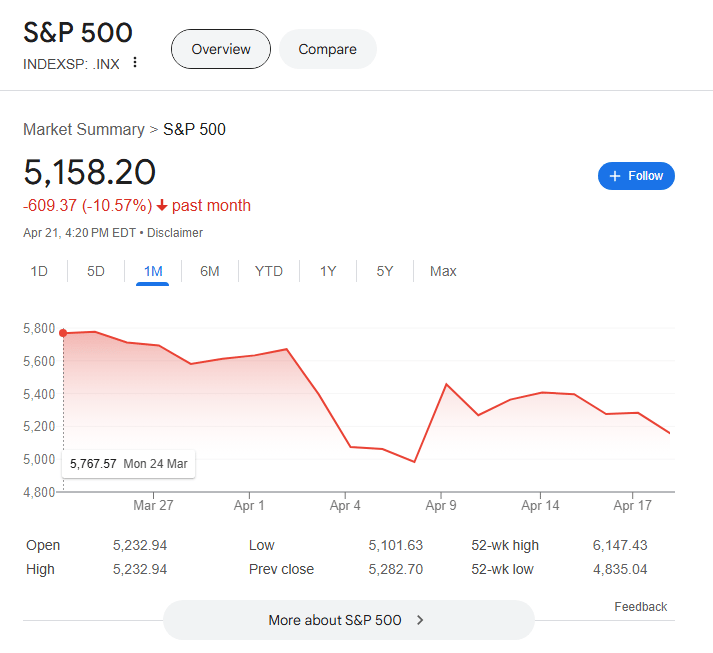Select the 1M time range
Image resolution: width=713 pixels, height=653 pixels.
pyautogui.click(x=153, y=271)
